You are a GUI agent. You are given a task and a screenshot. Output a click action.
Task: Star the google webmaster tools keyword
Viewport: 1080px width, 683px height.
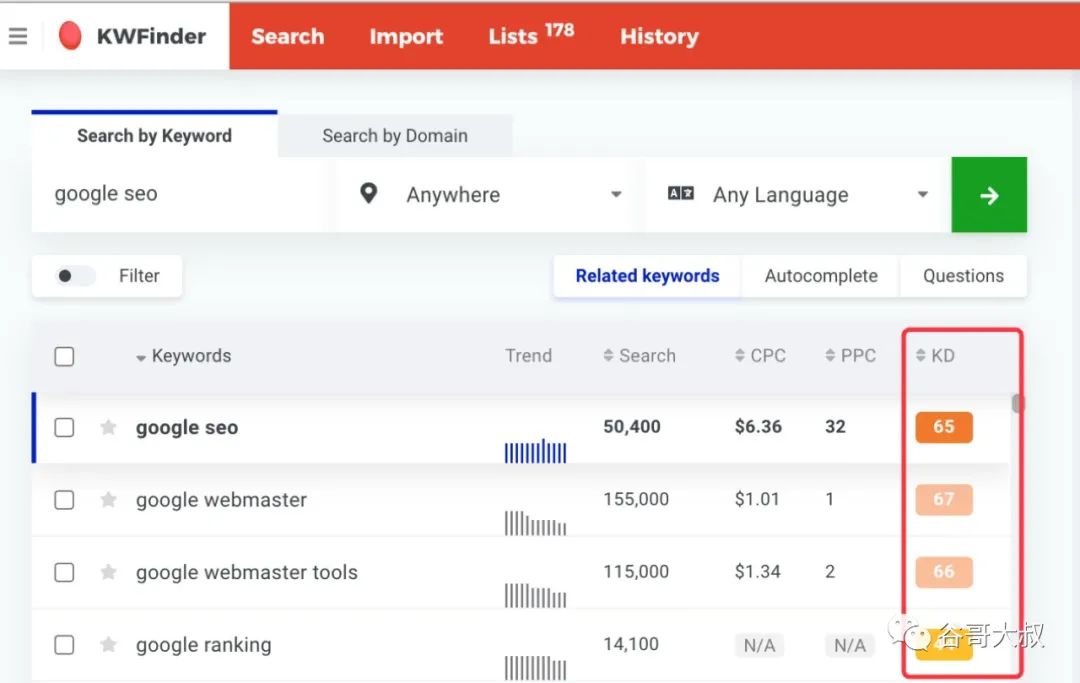pos(108,572)
